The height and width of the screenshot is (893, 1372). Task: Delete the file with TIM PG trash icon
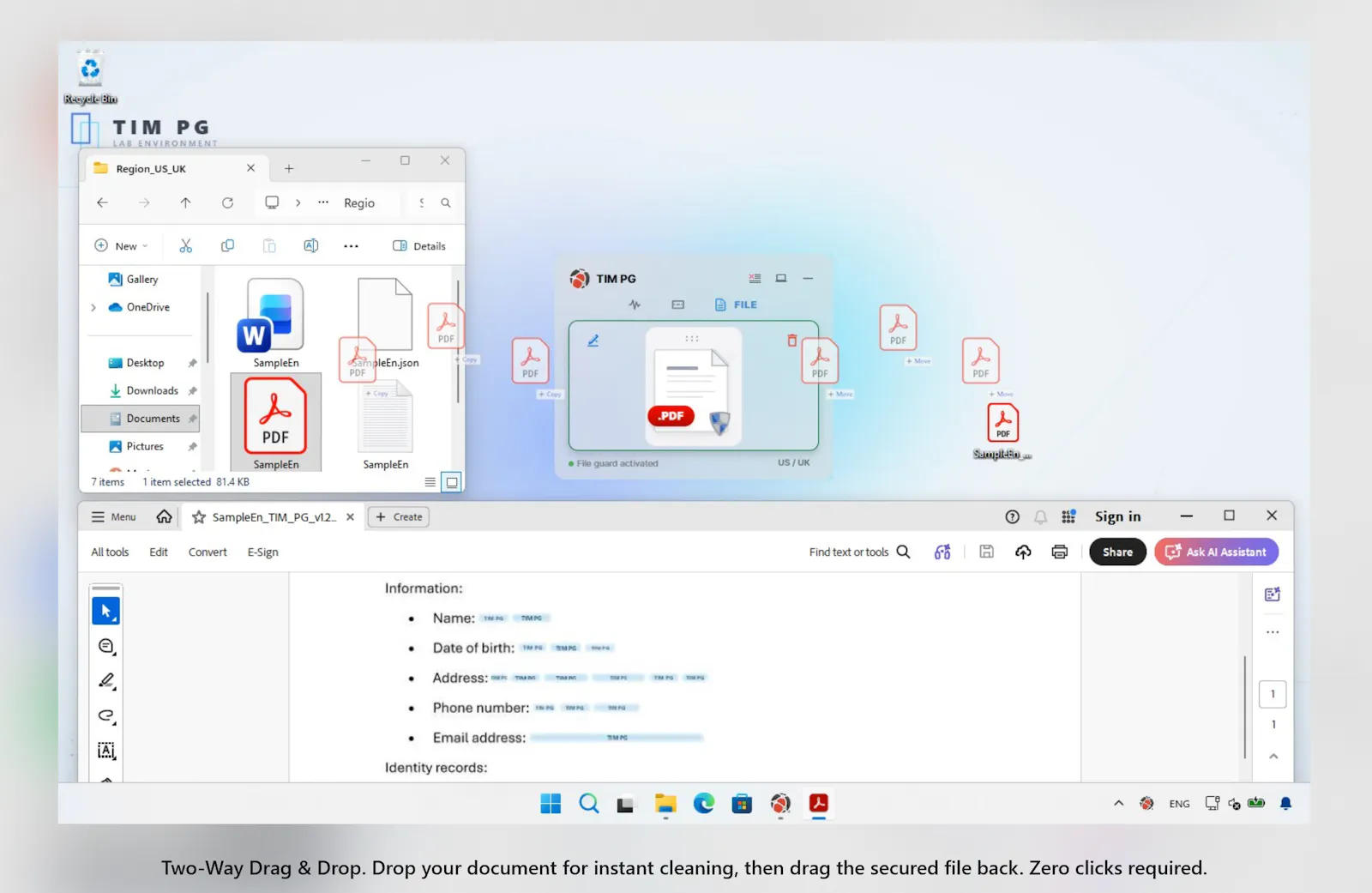(x=792, y=341)
